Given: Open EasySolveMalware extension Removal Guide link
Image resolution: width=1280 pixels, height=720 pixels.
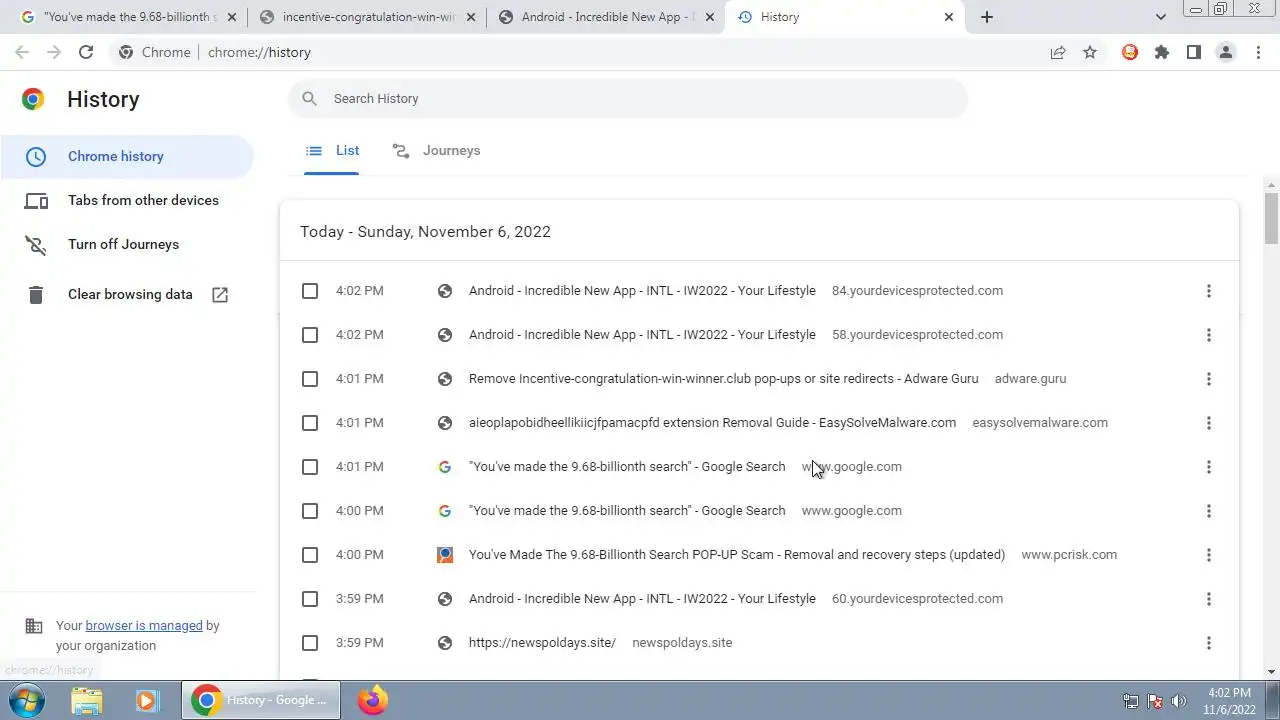Looking at the screenshot, I should 712,423.
